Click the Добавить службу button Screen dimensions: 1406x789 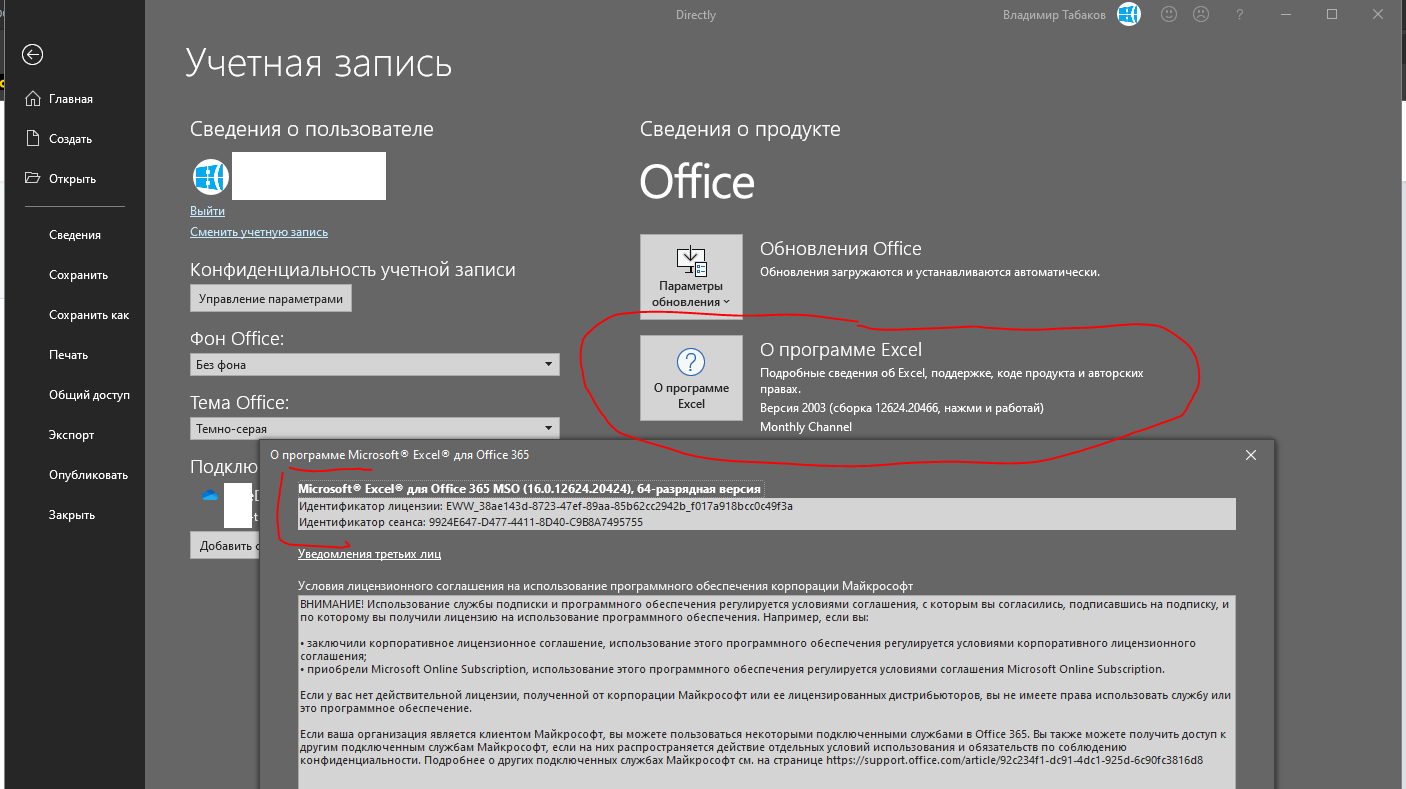224,545
